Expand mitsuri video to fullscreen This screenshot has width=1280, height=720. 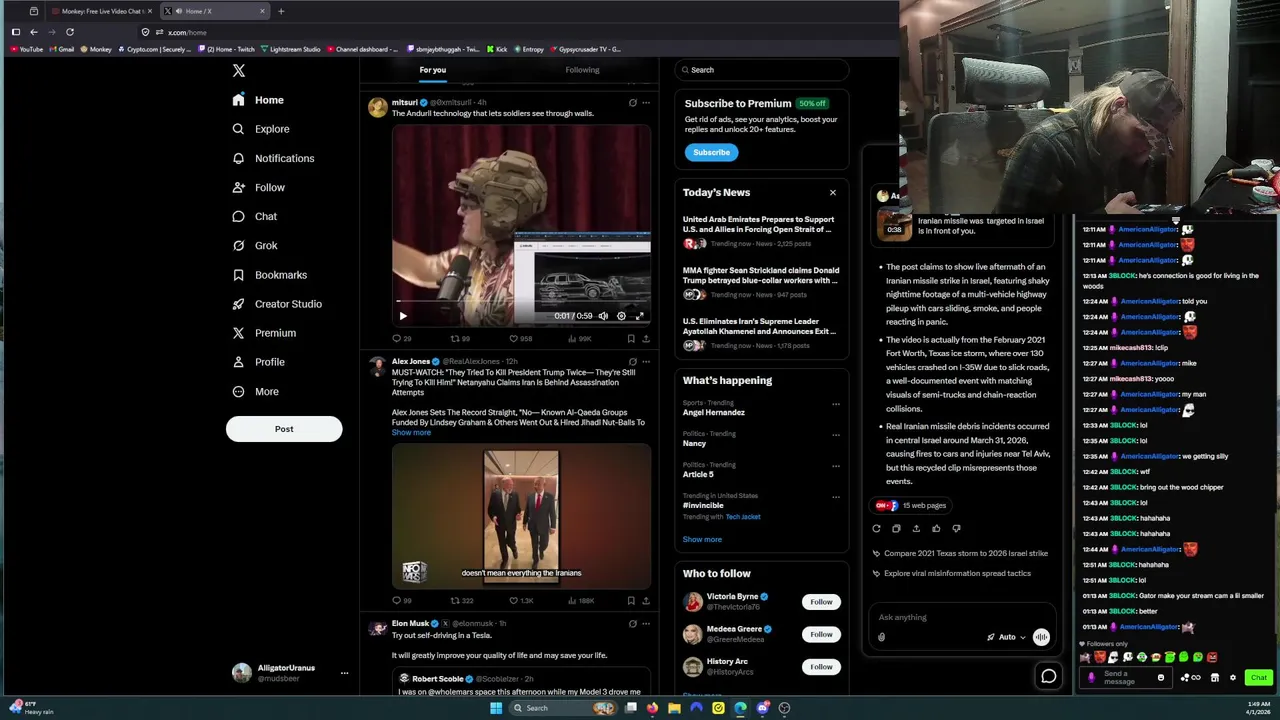(639, 316)
